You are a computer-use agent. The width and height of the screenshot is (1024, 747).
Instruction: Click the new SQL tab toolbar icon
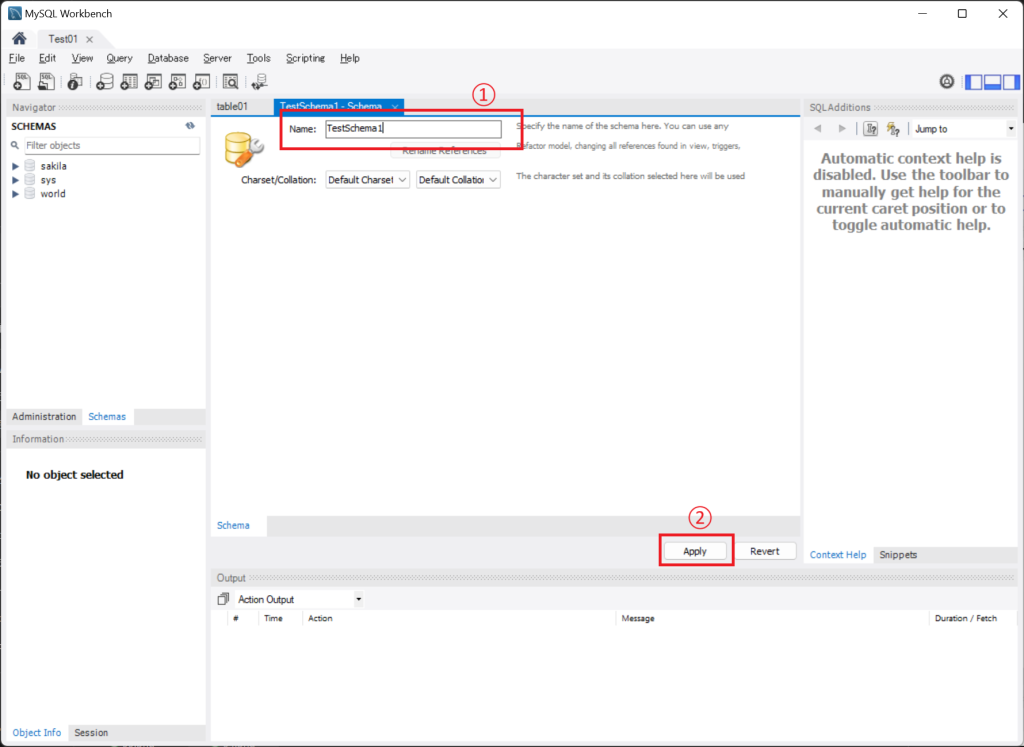point(21,82)
